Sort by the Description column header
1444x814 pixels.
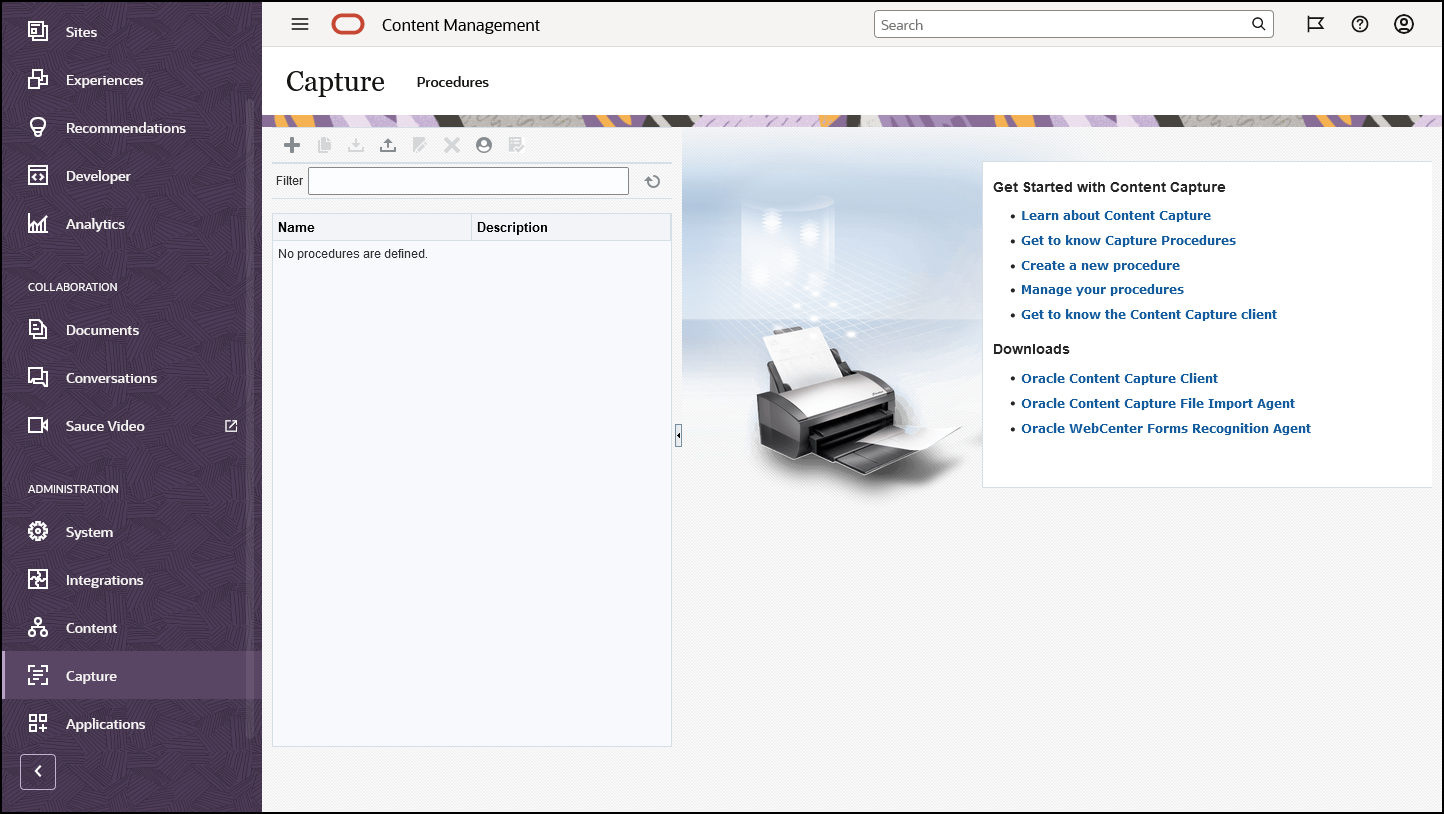pyautogui.click(x=571, y=227)
